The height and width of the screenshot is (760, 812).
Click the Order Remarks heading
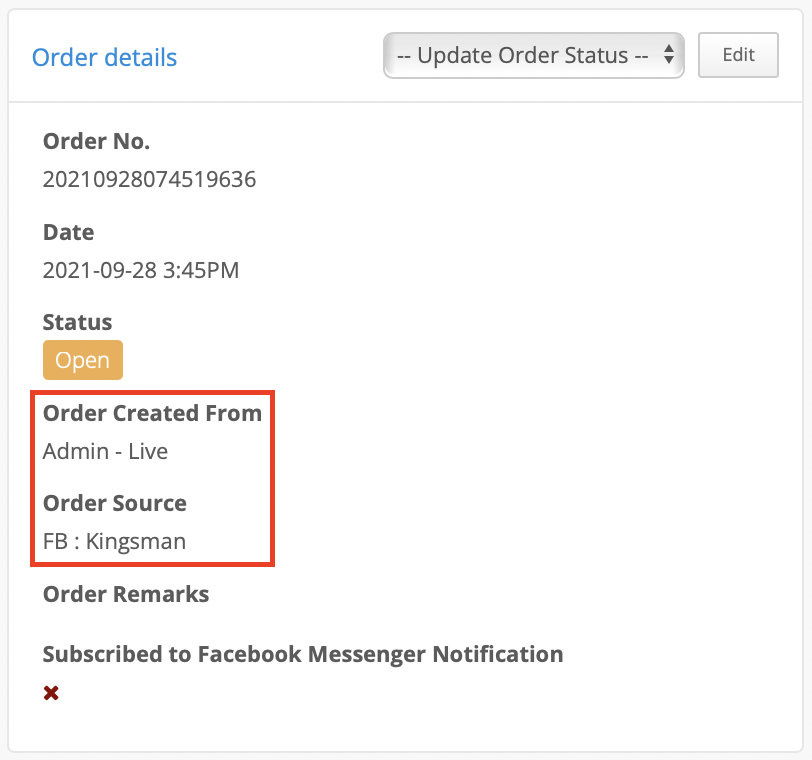[x=125, y=594]
